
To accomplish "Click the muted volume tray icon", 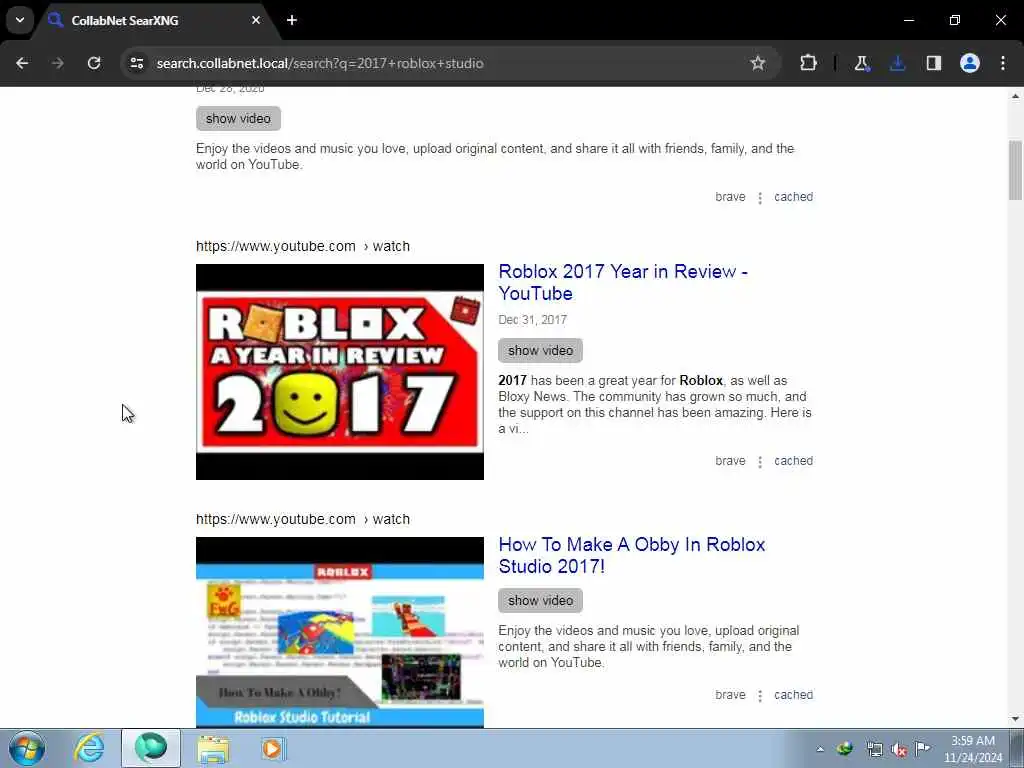I will coord(899,749).
